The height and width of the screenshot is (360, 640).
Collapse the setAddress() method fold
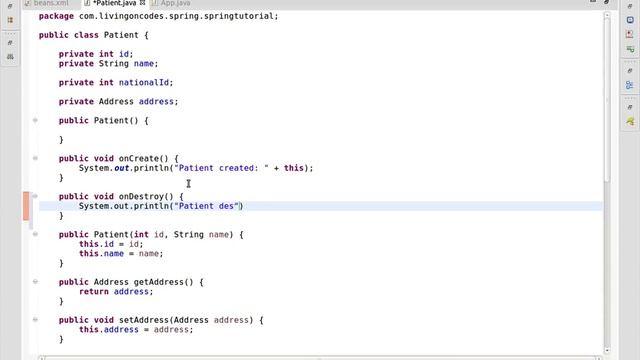[x=35, y=320]
